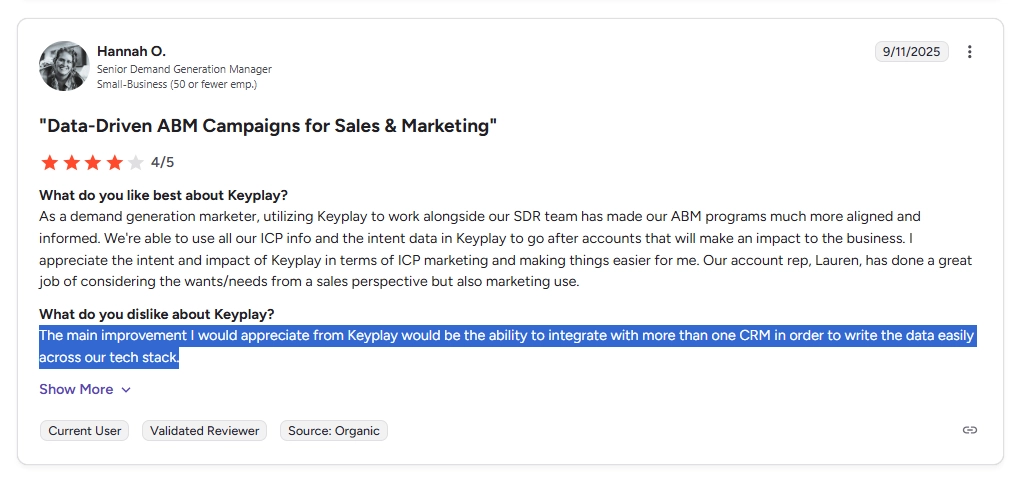This screenshot has width=1020, height=481.
Task: Open the three-dot review options menu
Action: (969, 52)
